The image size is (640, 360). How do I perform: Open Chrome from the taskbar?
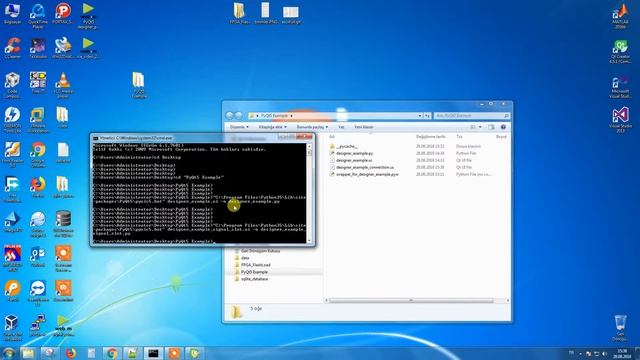coord(112,353)
